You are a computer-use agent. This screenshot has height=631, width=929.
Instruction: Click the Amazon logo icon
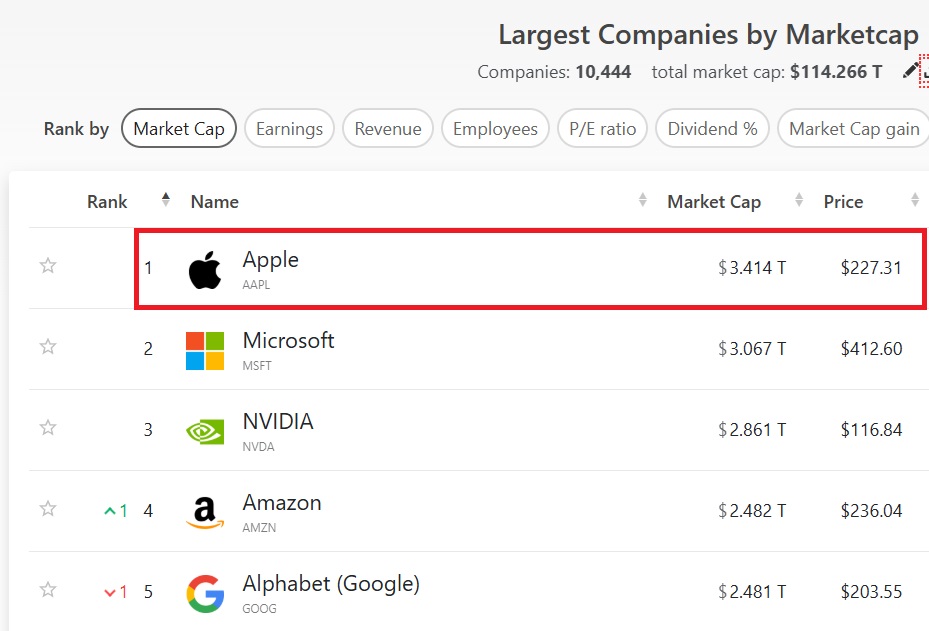click(x=205, y=512)
